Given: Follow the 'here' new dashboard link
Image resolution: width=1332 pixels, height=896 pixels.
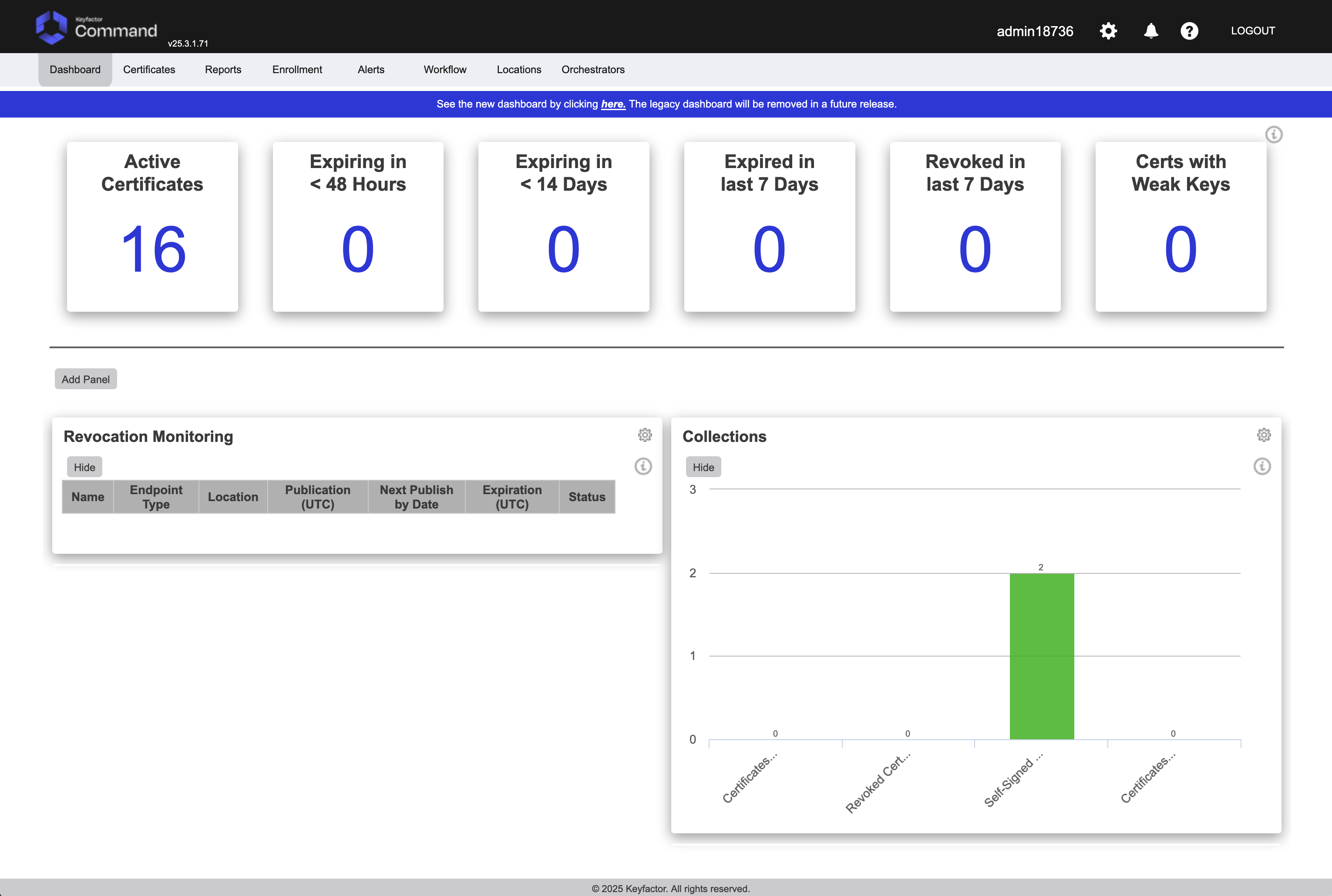Looking at the screenshot, I should (613, 104).
